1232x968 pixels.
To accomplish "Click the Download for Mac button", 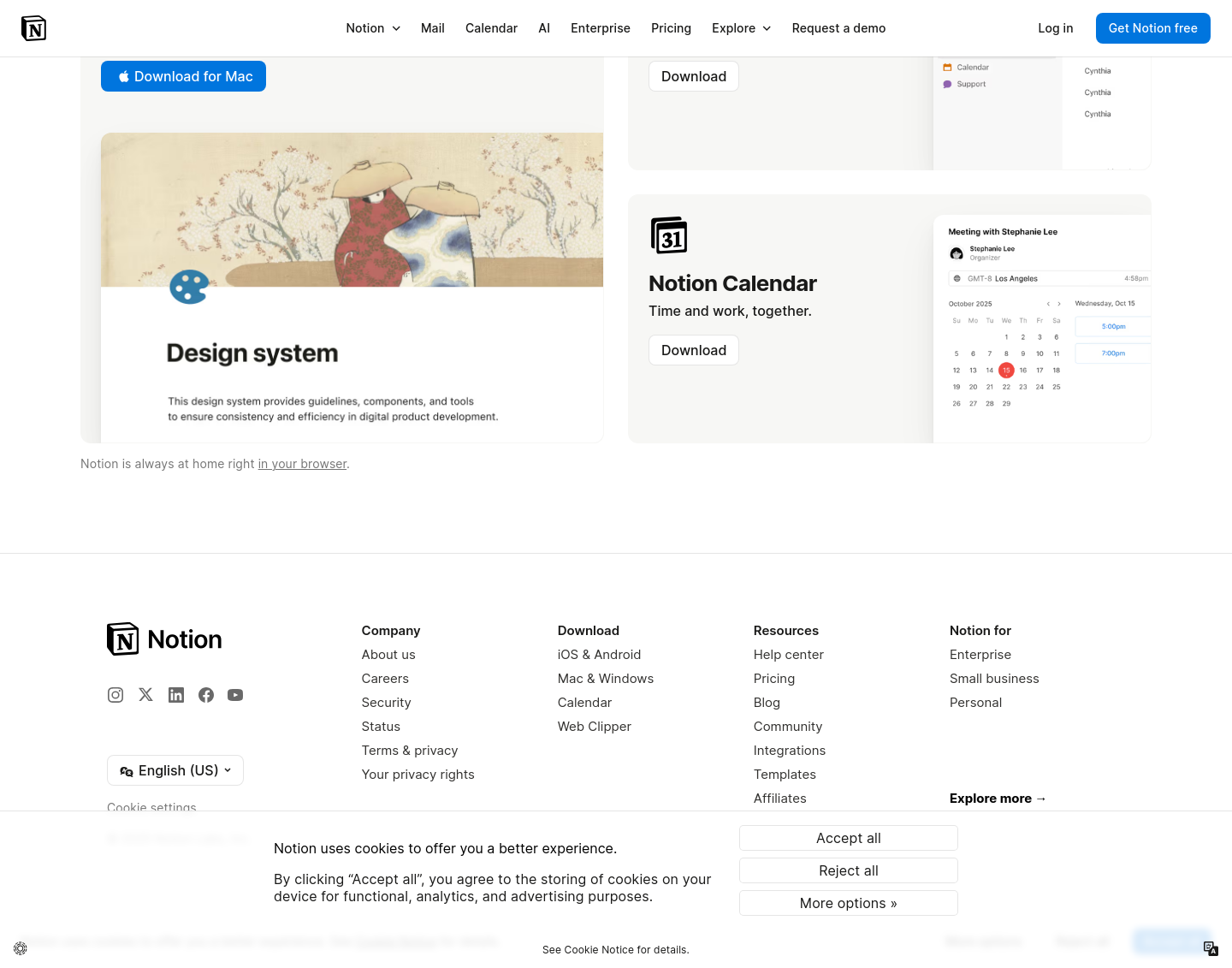I will pyautogui.click(x=183, y=76).
